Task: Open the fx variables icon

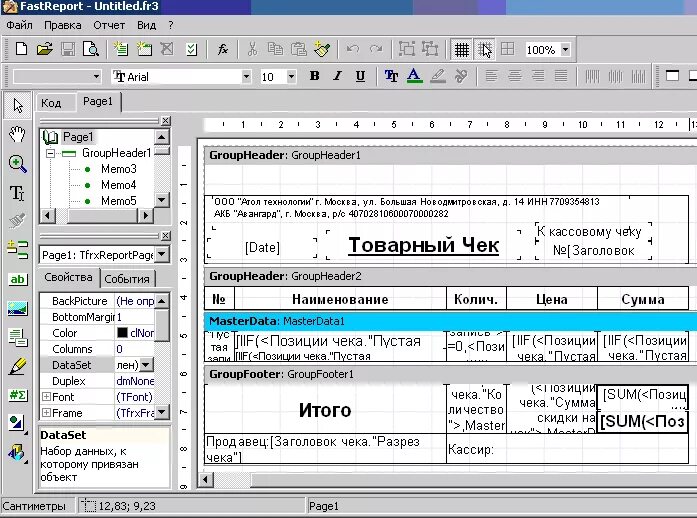Action: [x=223, y=49]
